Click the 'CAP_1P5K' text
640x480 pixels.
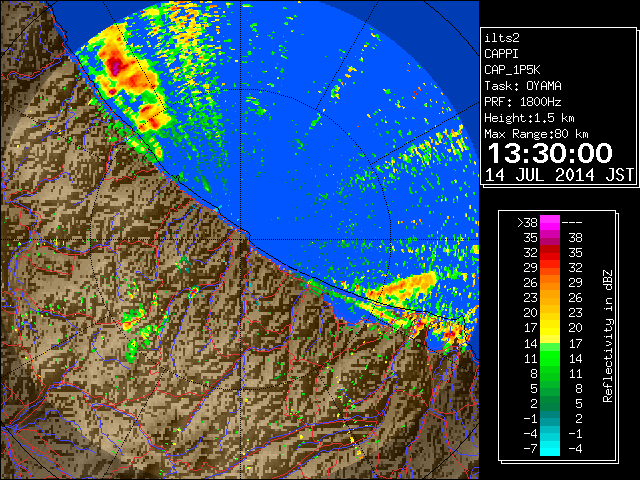tap(512, 70)
